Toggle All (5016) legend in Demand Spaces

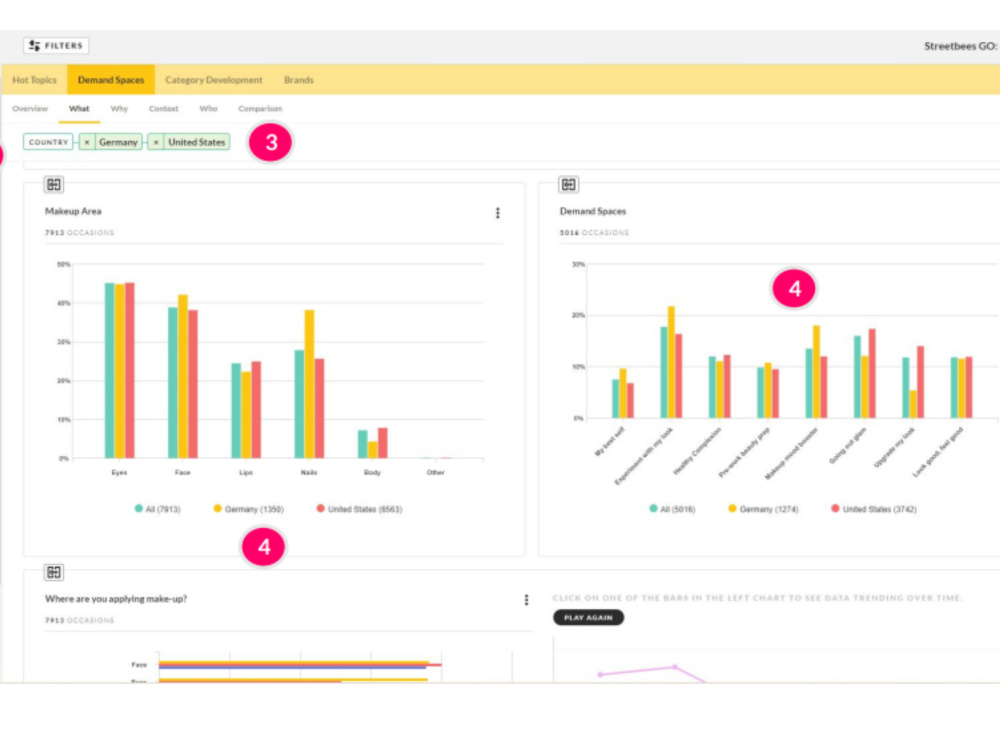point(672,509)
